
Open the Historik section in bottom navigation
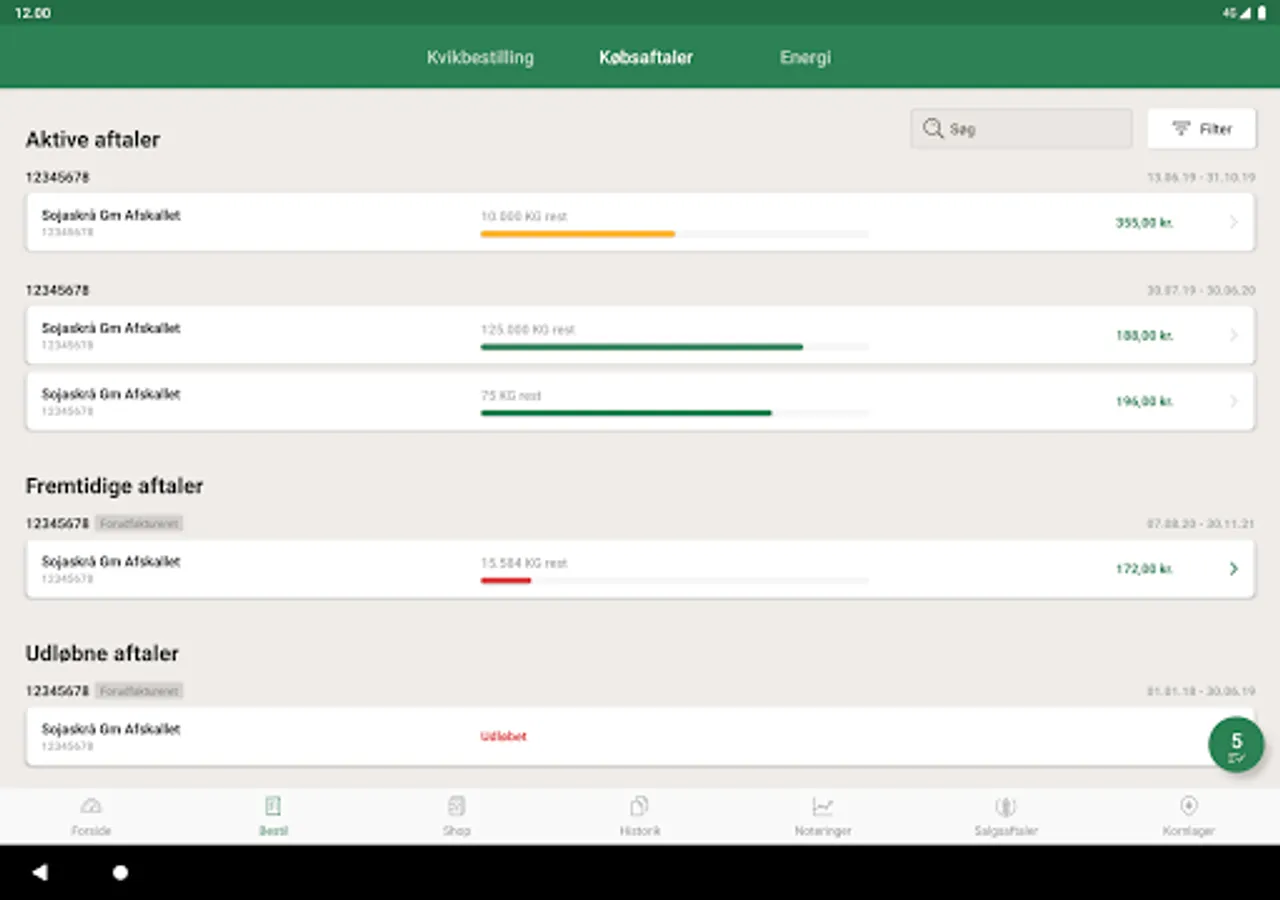pos(639,816)
